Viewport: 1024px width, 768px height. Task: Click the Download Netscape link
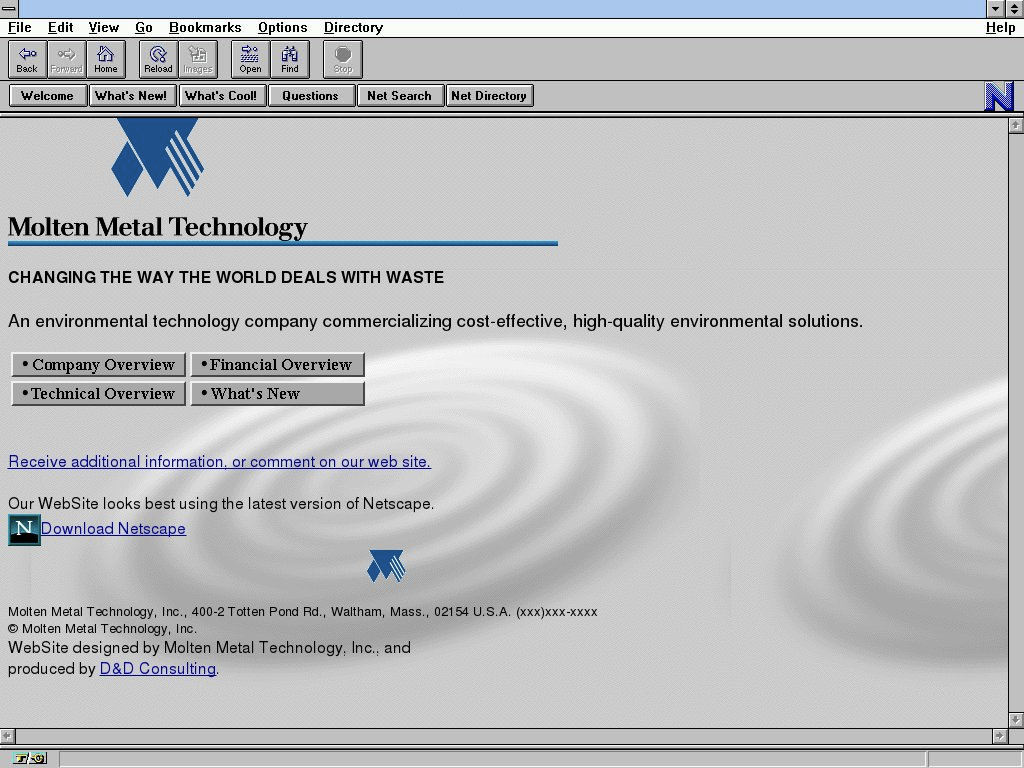coord(113,529)
